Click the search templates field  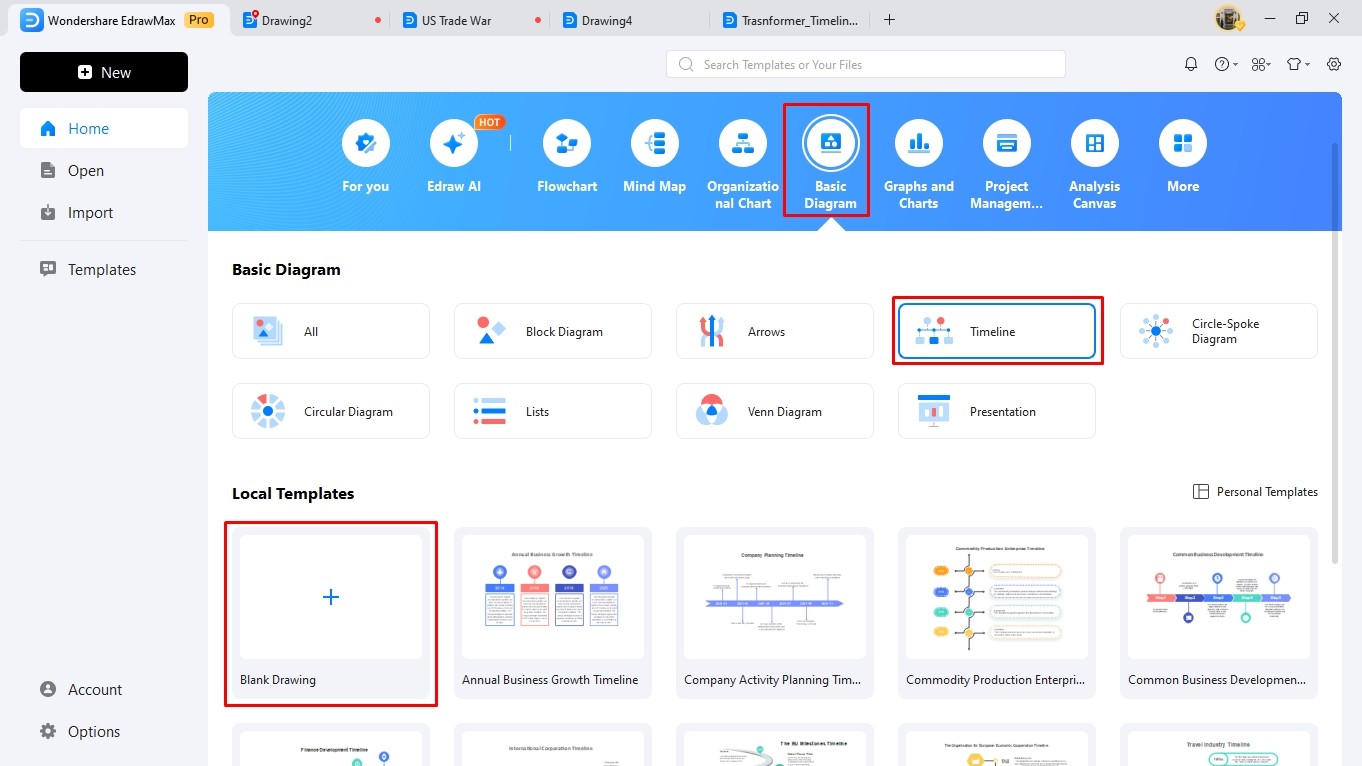click(866, 64)
